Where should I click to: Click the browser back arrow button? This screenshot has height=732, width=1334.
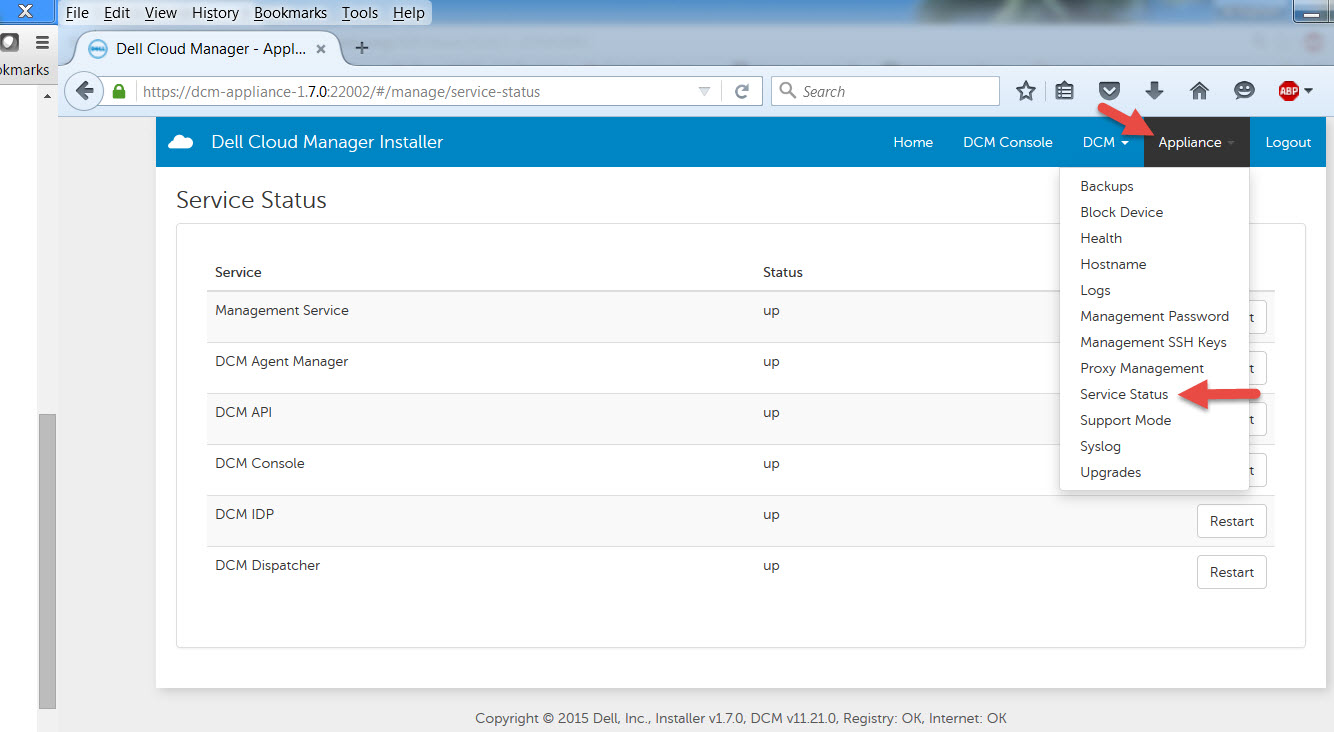(x=85, y=91)
